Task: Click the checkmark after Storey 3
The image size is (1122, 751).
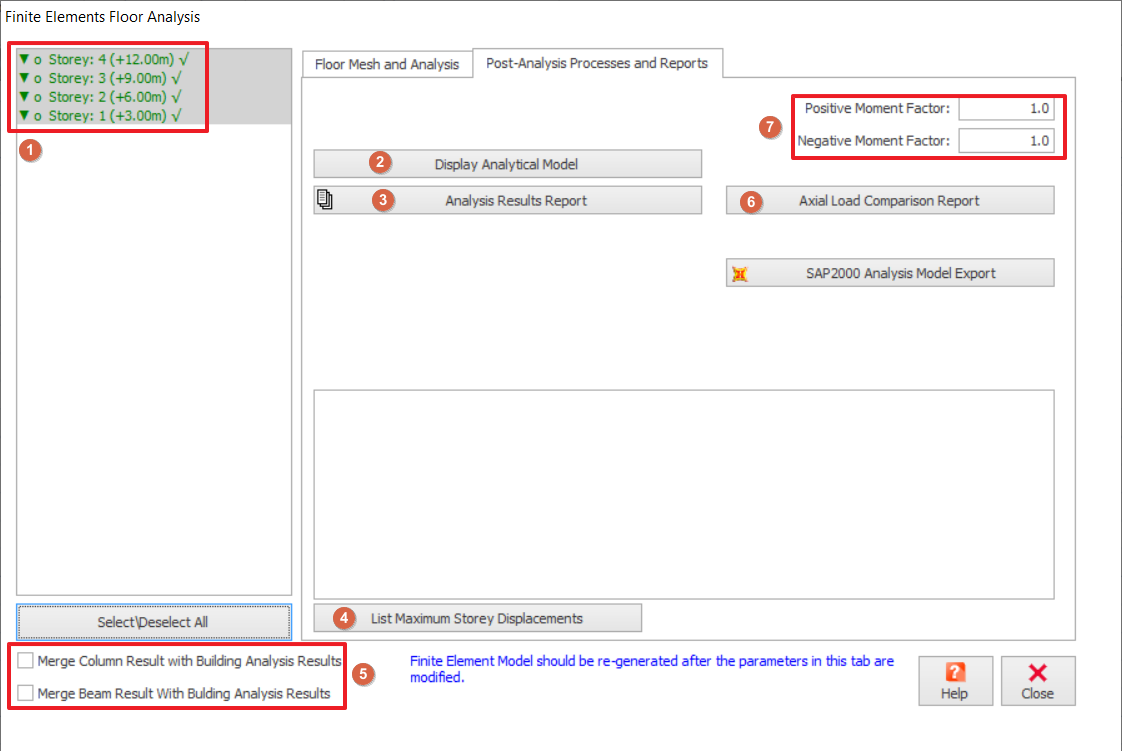Action: [x=176, y=78]
